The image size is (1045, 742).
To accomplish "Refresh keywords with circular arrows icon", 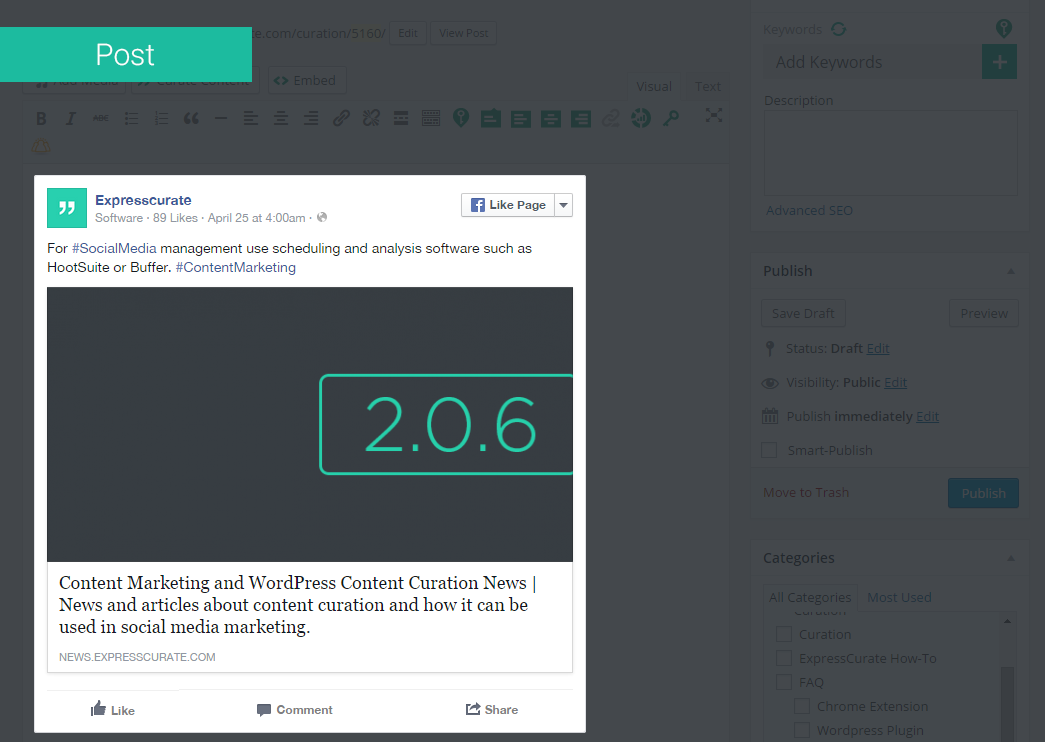I will tap(838, 29).
